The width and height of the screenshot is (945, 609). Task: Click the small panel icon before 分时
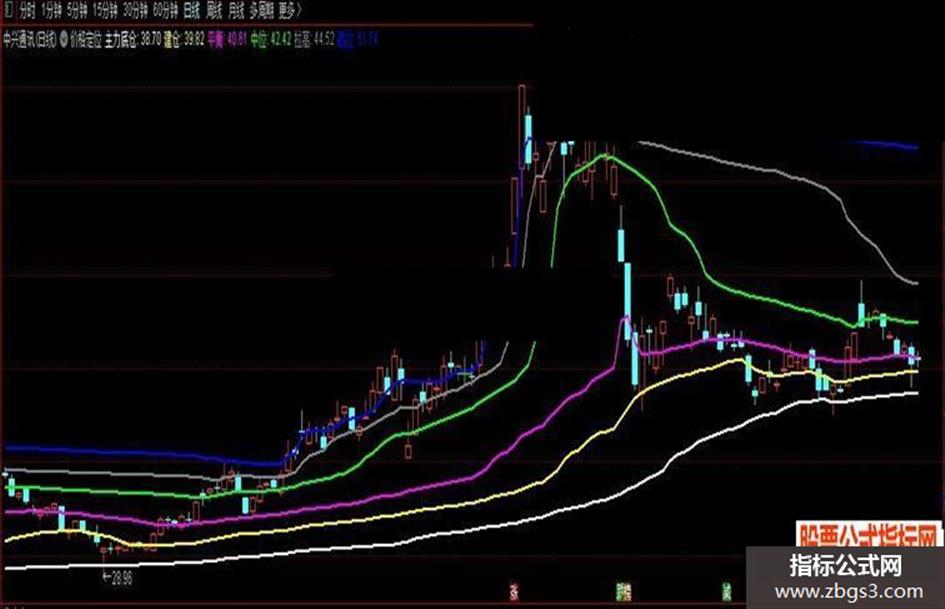[x=8, y=10]
